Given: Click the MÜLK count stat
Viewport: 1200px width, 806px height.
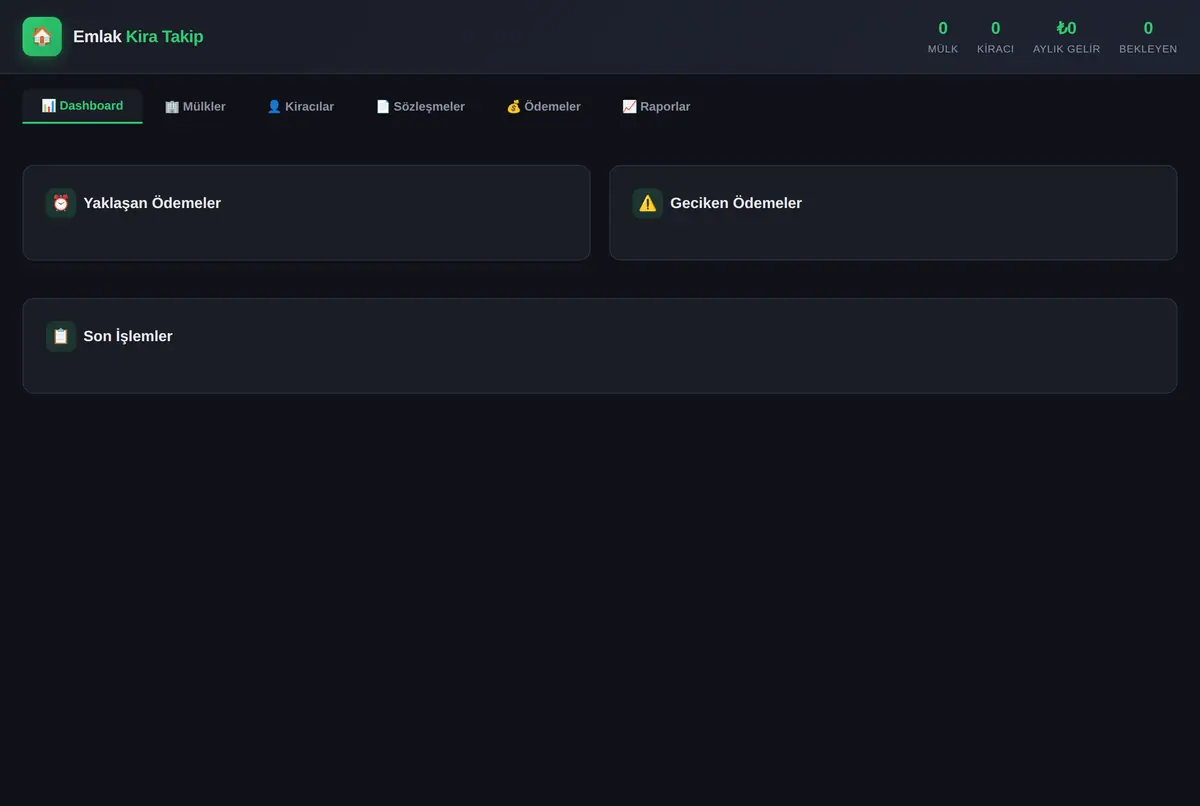Looking at the screenshot, I should pos(943,37).
